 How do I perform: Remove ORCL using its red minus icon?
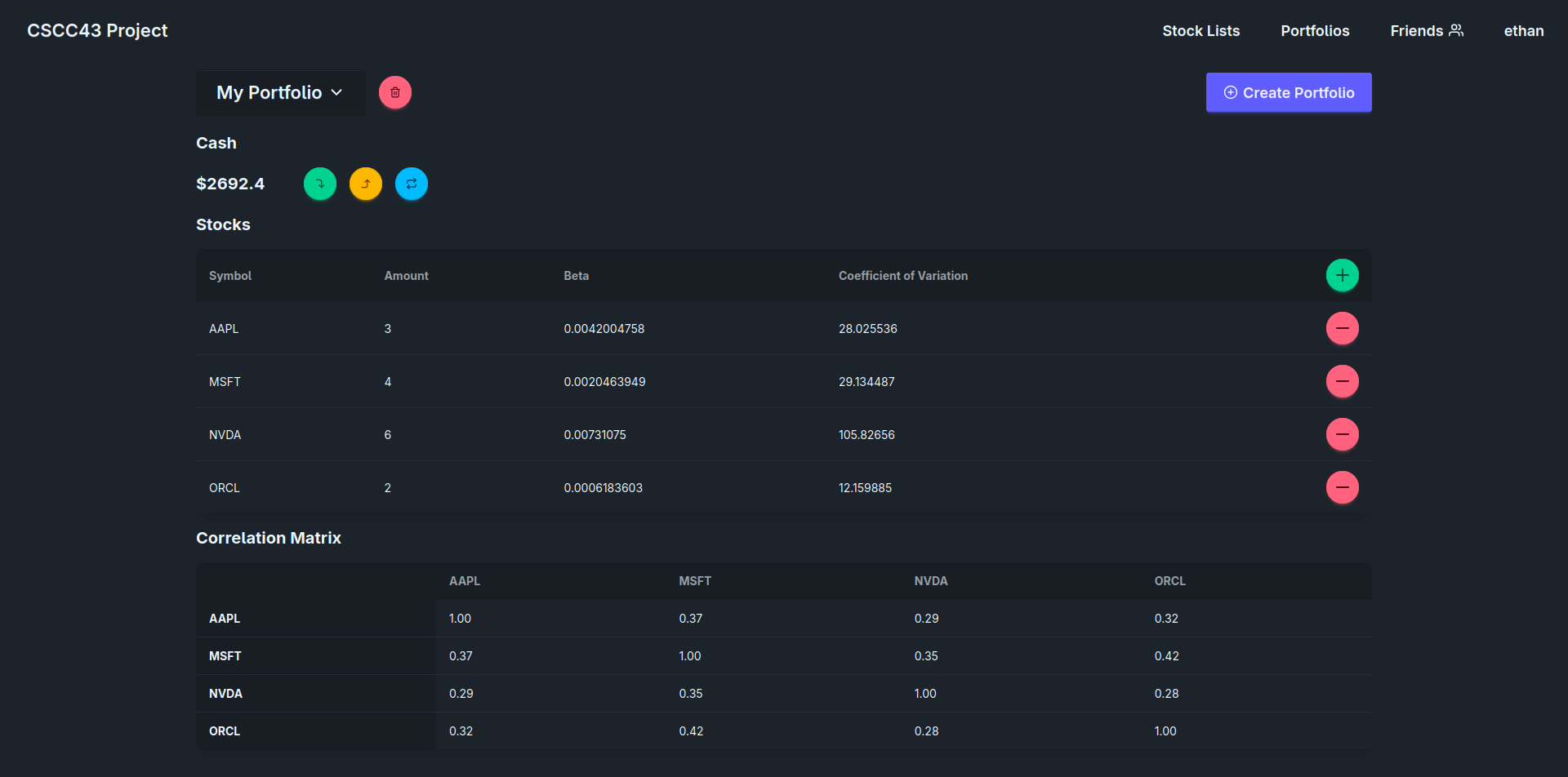(x=1342, y=487)
